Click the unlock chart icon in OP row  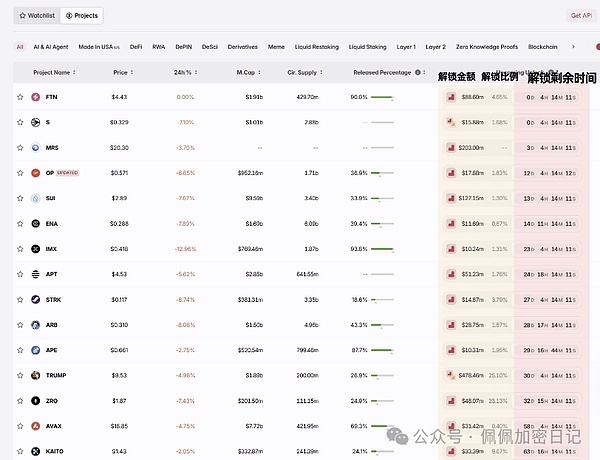[x=451, y=173]
